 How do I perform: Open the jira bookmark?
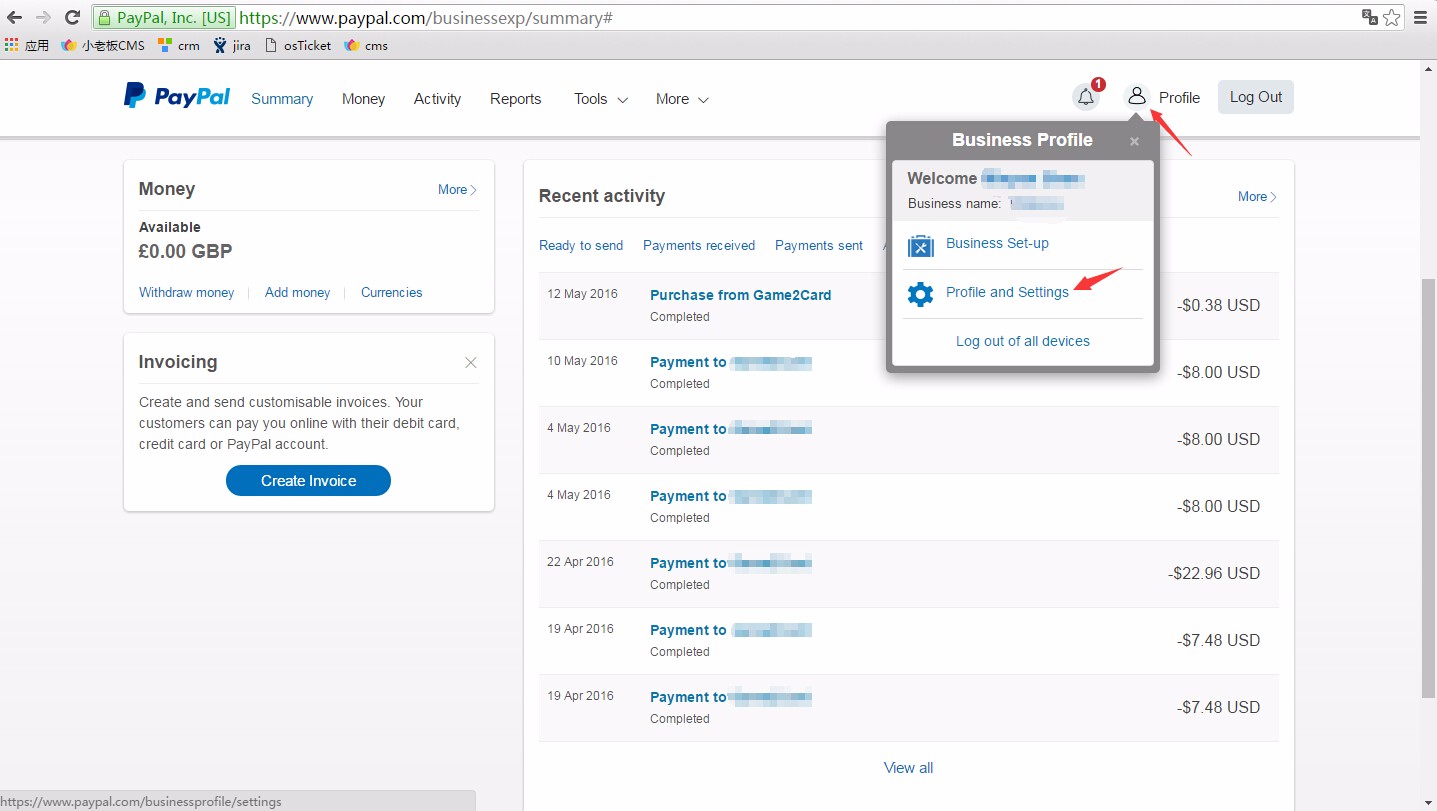[x=232, y=45]
